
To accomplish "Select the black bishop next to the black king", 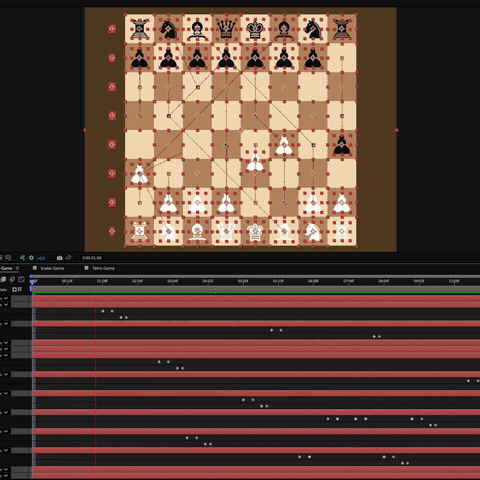I will coord(284,29).
